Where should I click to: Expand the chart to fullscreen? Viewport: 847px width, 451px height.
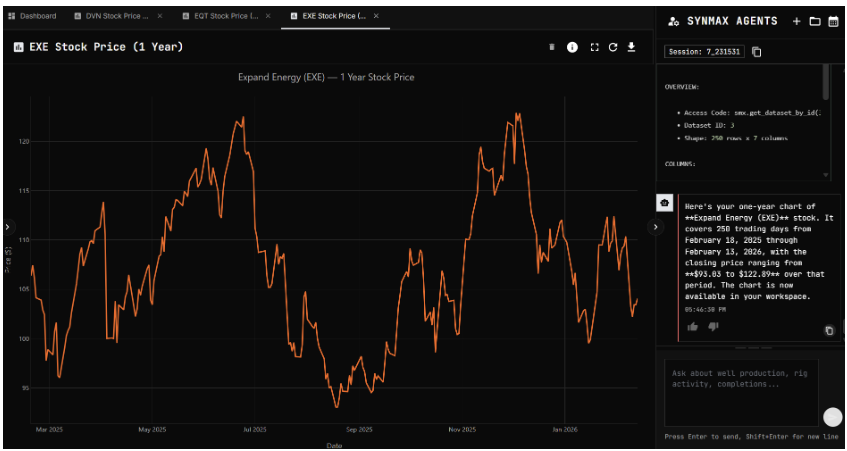click(x=594, y=47)
